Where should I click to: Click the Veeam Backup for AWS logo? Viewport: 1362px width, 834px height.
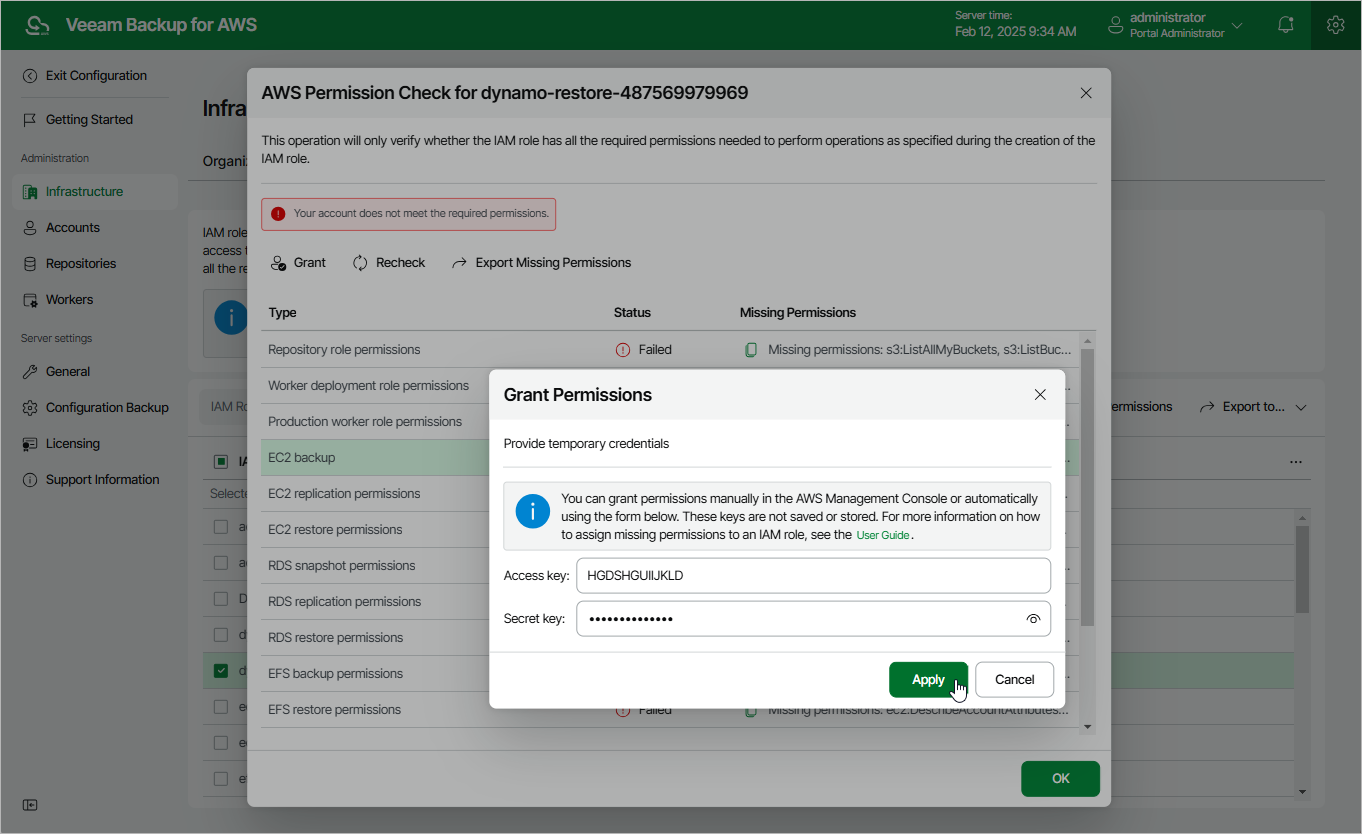click(37, 25)
